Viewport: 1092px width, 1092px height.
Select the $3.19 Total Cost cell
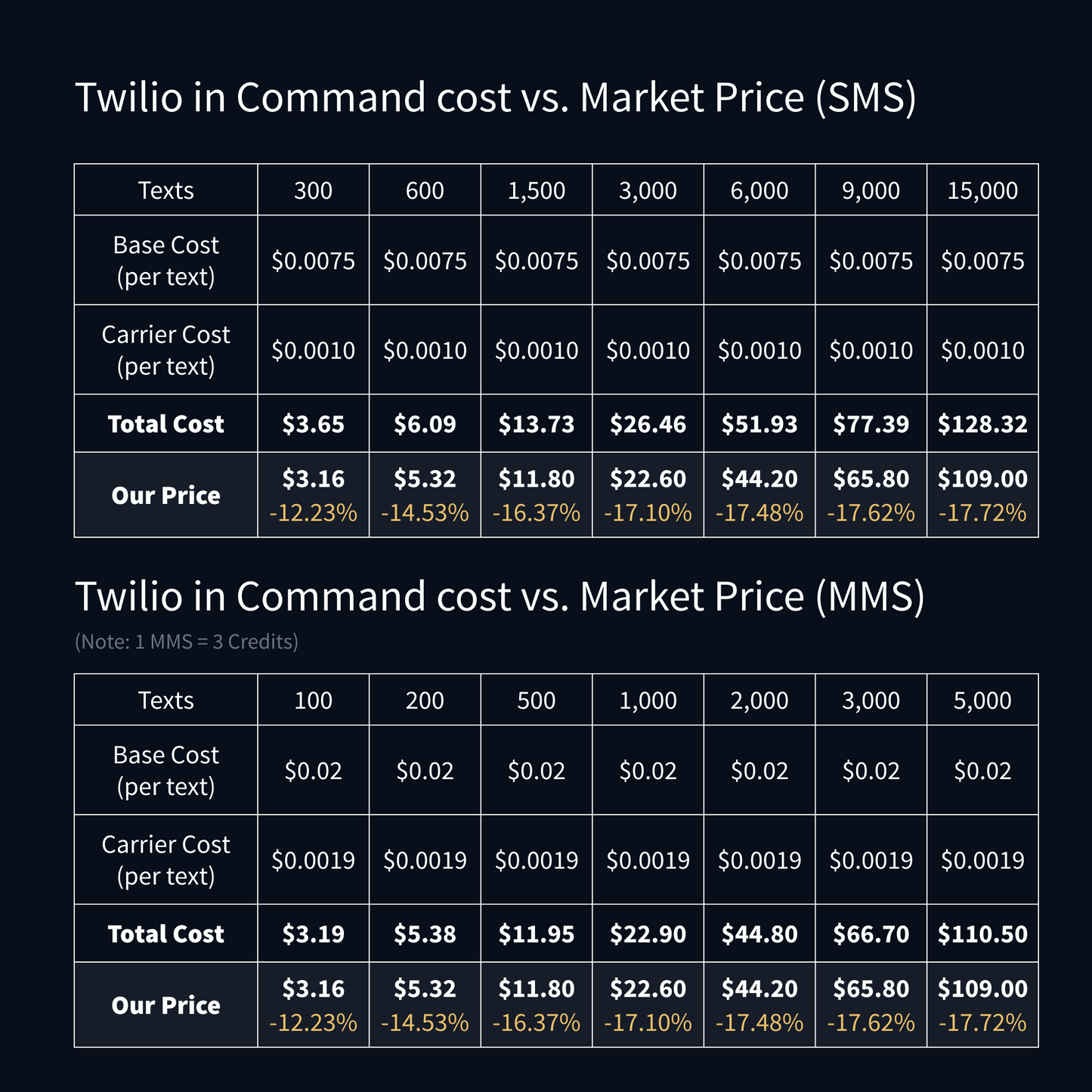pos(313,934)
